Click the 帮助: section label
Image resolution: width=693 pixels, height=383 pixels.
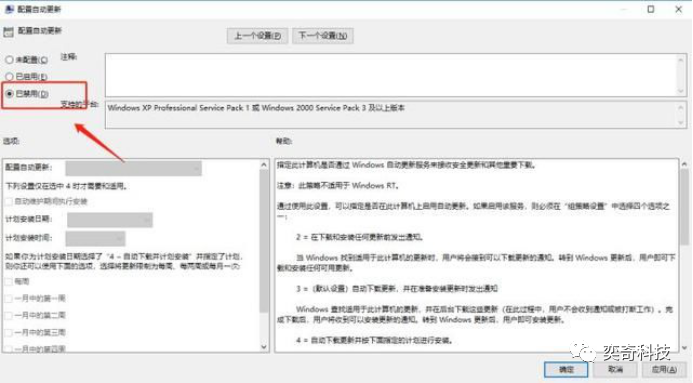(x=284, y=141)
